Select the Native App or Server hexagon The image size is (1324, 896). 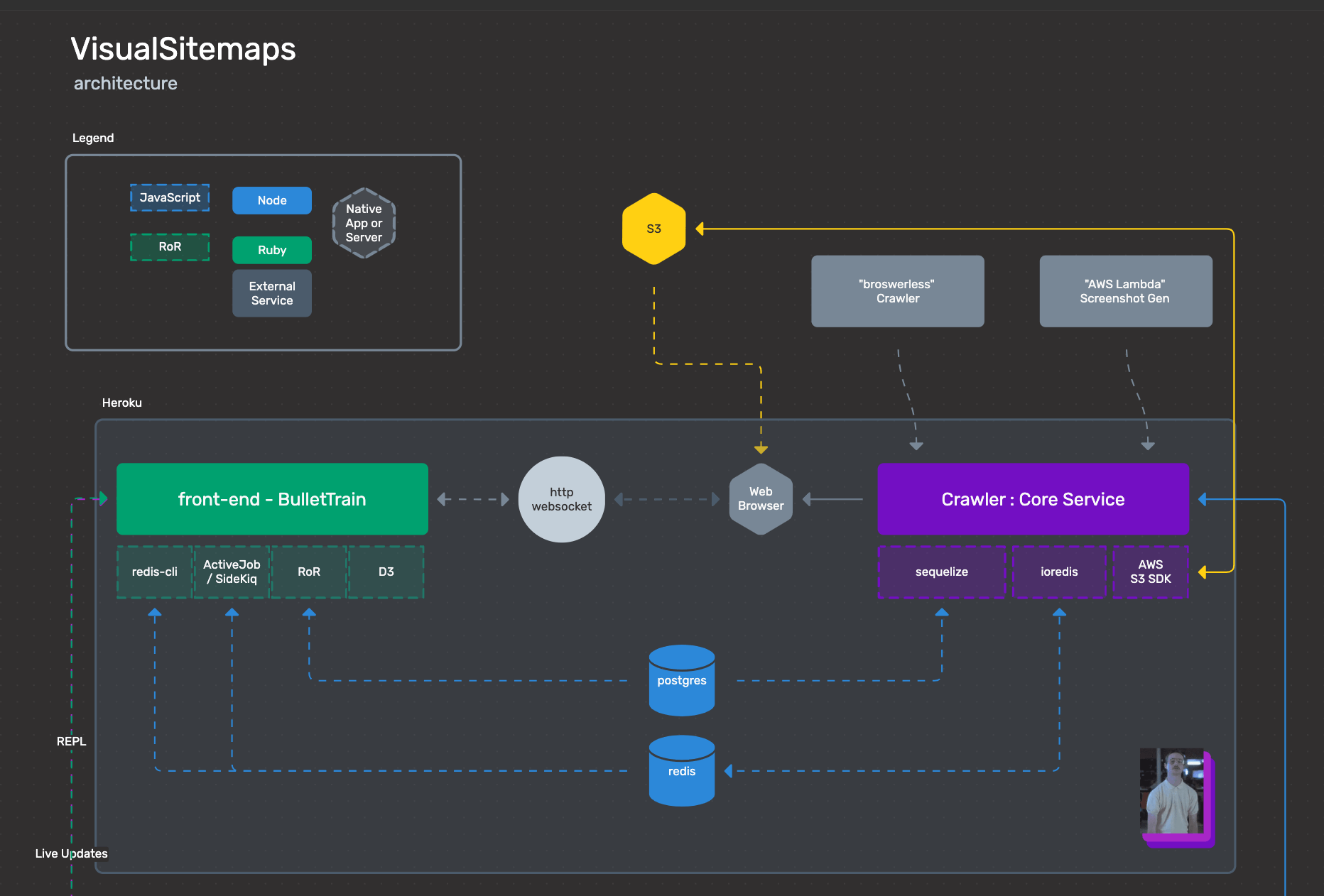[364, 223]
